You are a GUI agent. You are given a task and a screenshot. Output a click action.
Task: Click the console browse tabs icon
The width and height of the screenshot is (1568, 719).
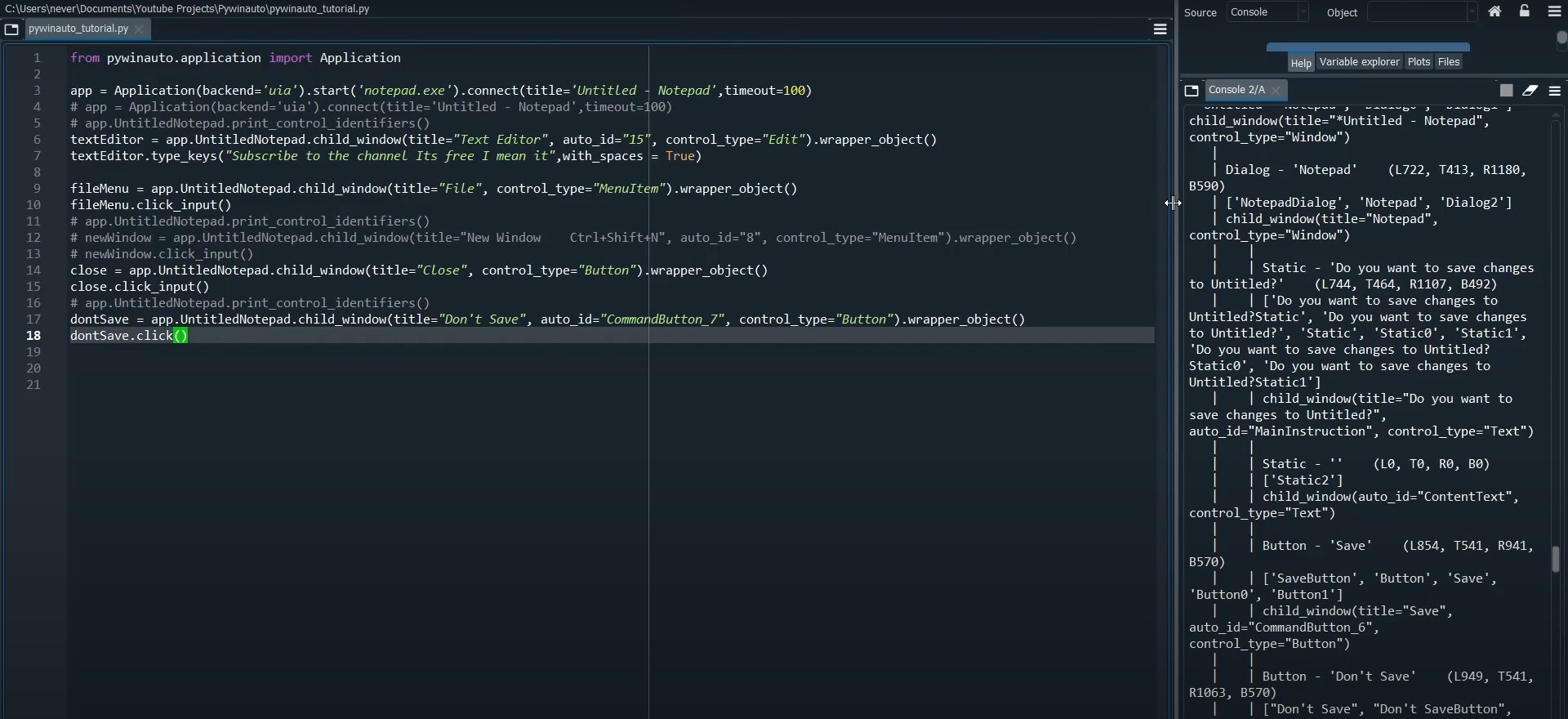[1192, 91]
